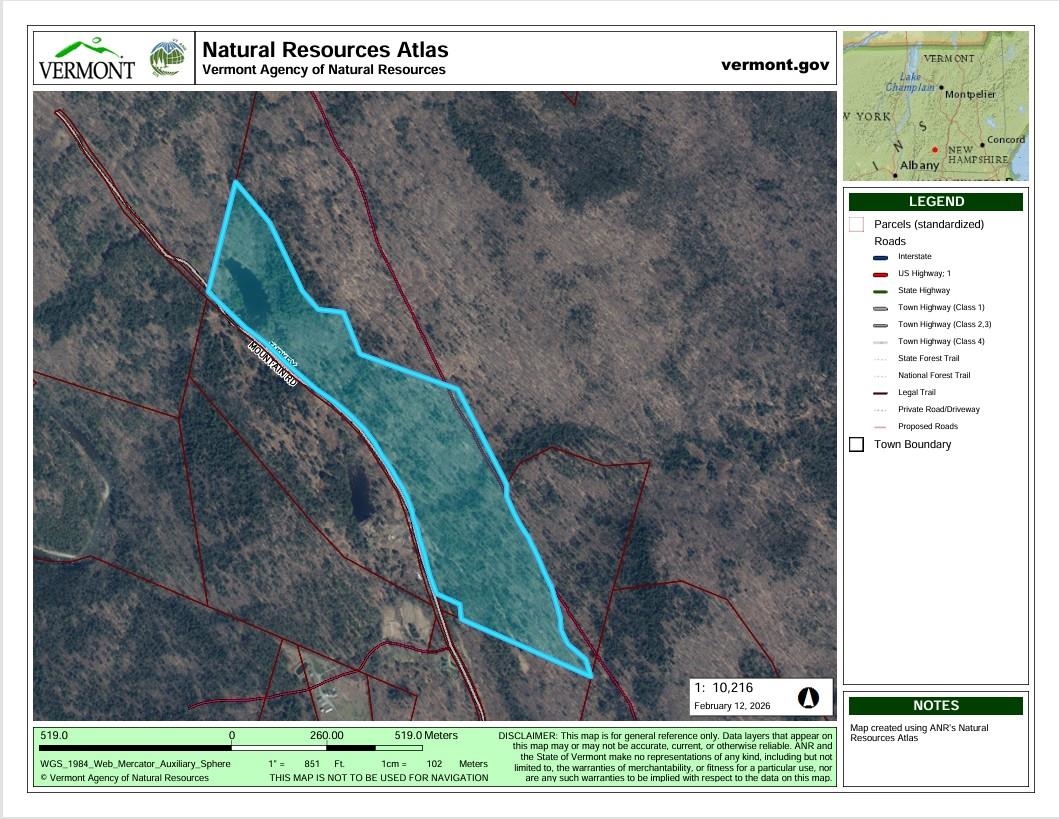The image size is (1059, 819).
Task: Select the State Highway green legend symbol
Action: pyautogui.click(x=880, y=291)
